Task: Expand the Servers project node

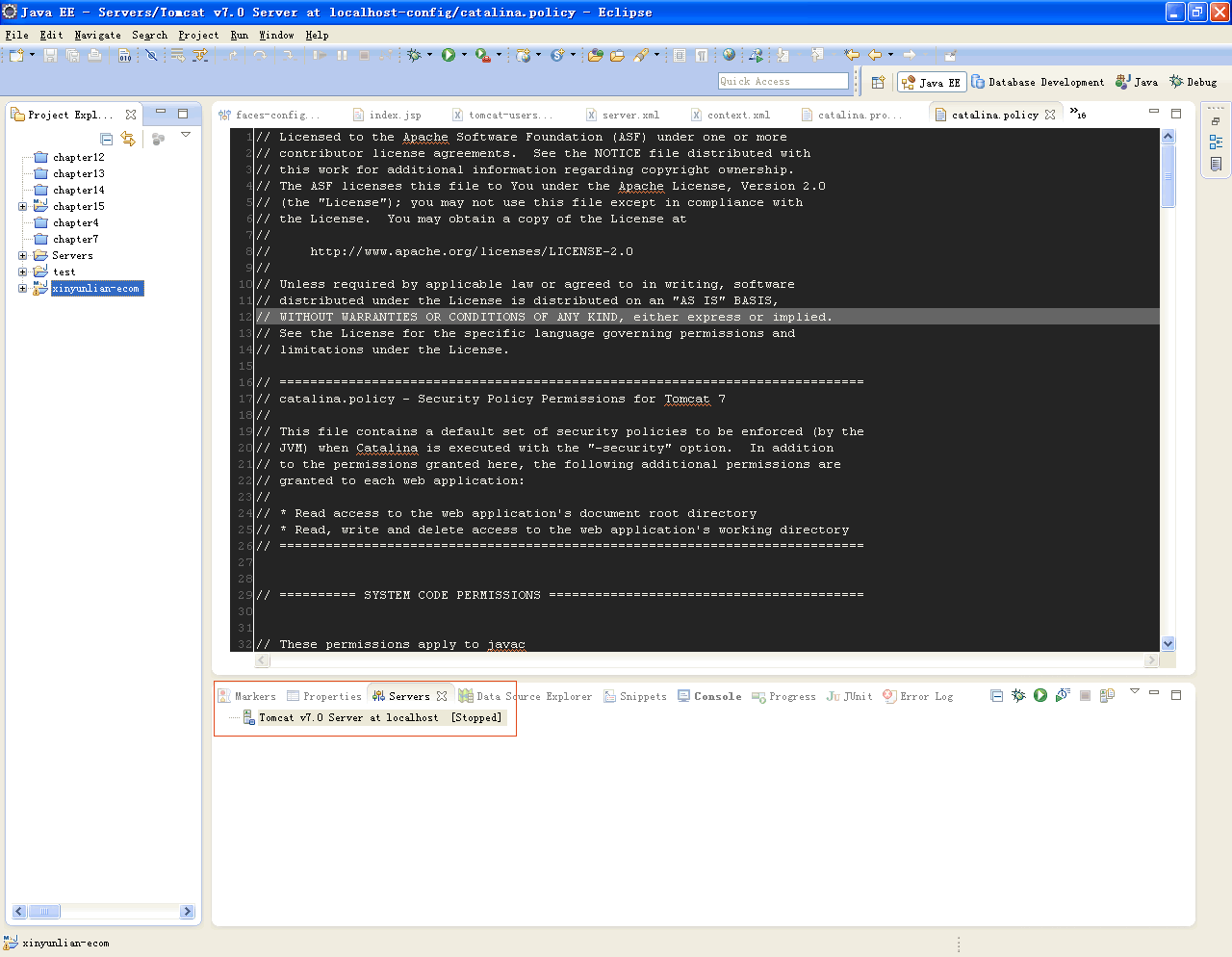Action: pyautogui.click(x=22, y=255)
